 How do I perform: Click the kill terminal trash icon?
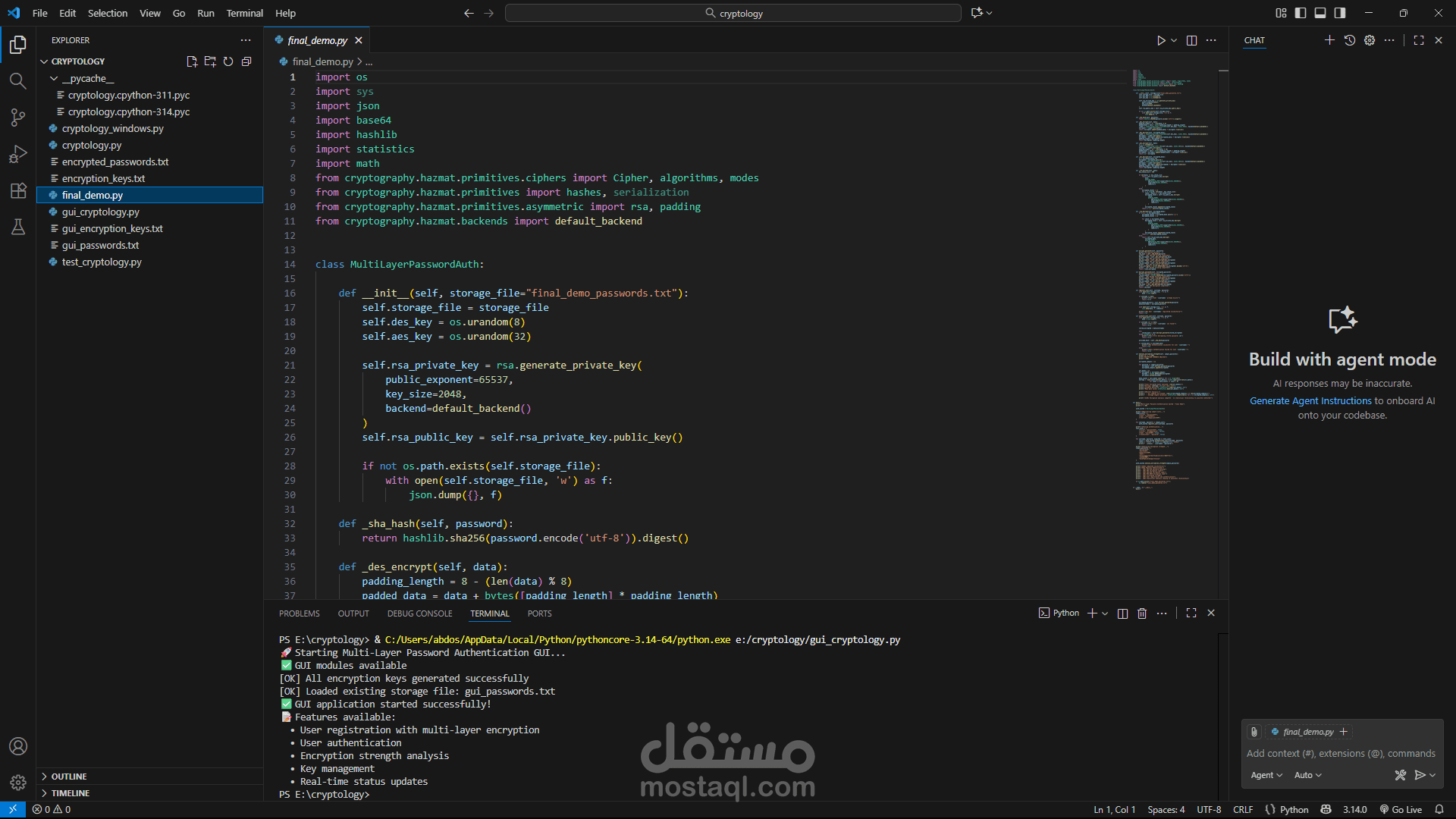1142,613
